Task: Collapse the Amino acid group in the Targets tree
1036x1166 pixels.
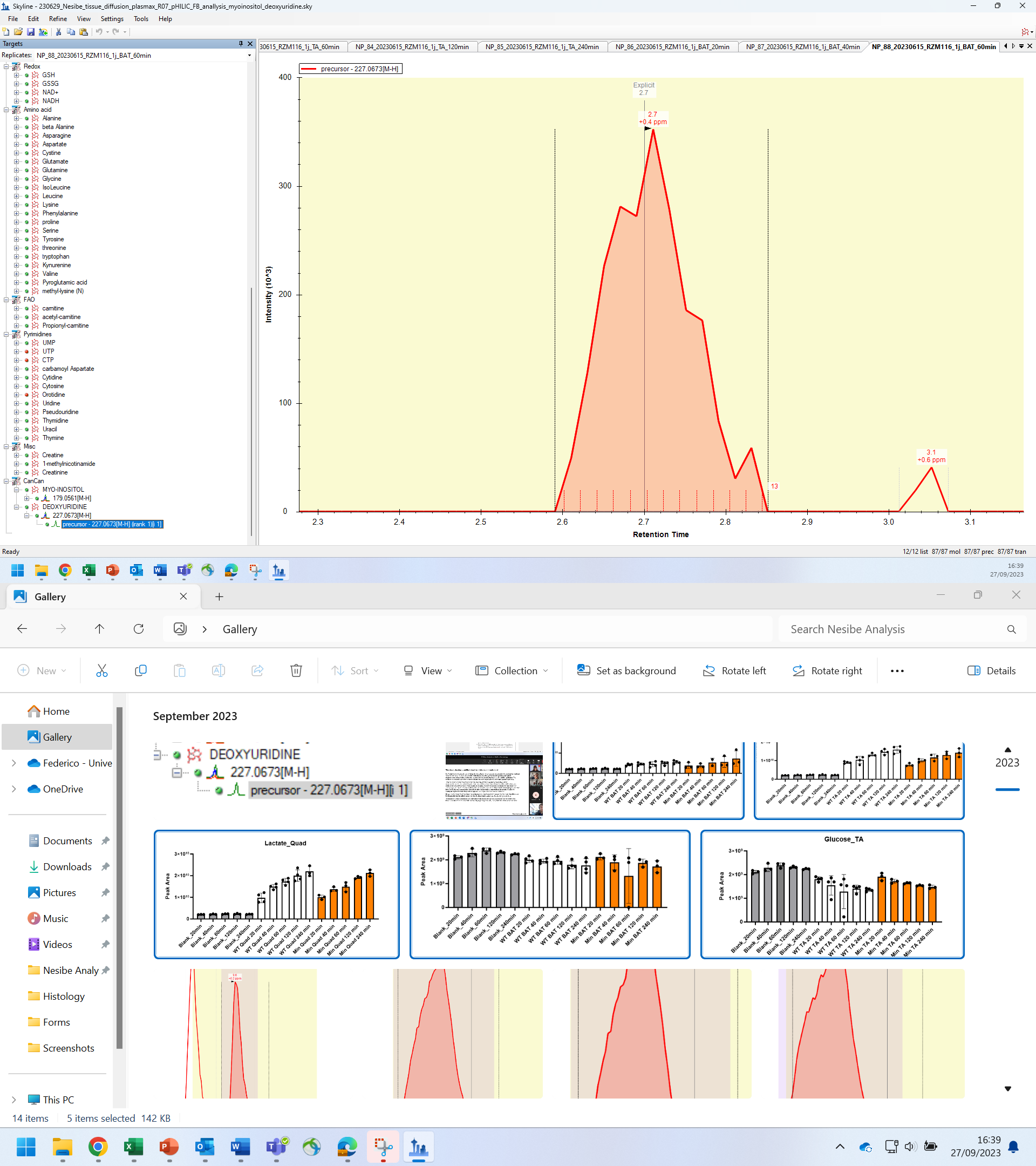Action: (x=6, y=110)
